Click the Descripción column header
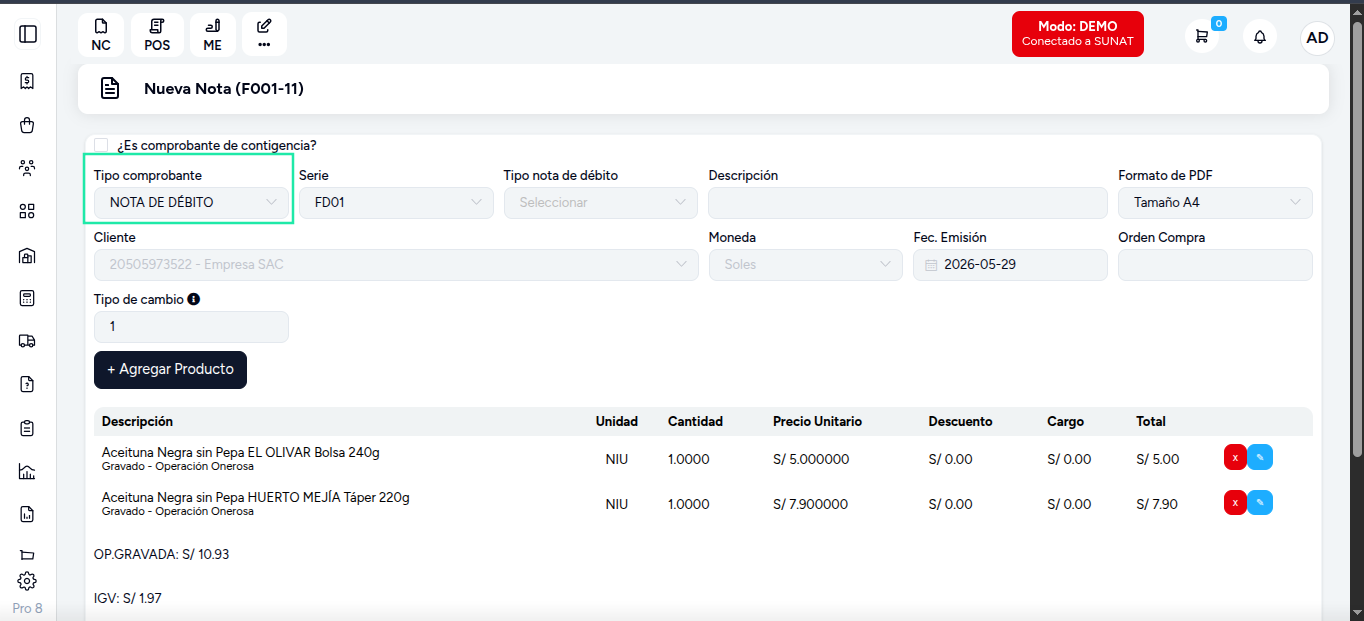 click(x=137, y=422)
